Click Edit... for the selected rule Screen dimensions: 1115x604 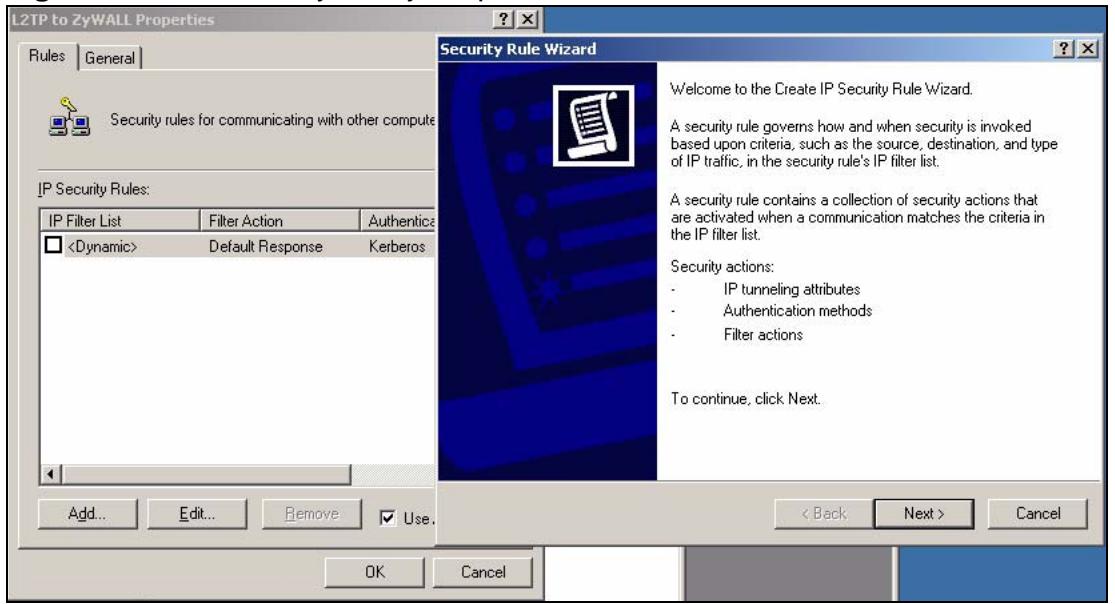(x=197, y=514)
